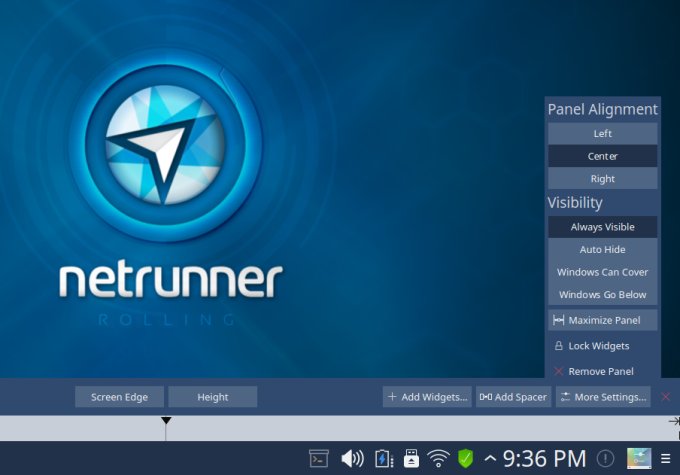Open the Konsole terminal tray icon

point(319,459)
